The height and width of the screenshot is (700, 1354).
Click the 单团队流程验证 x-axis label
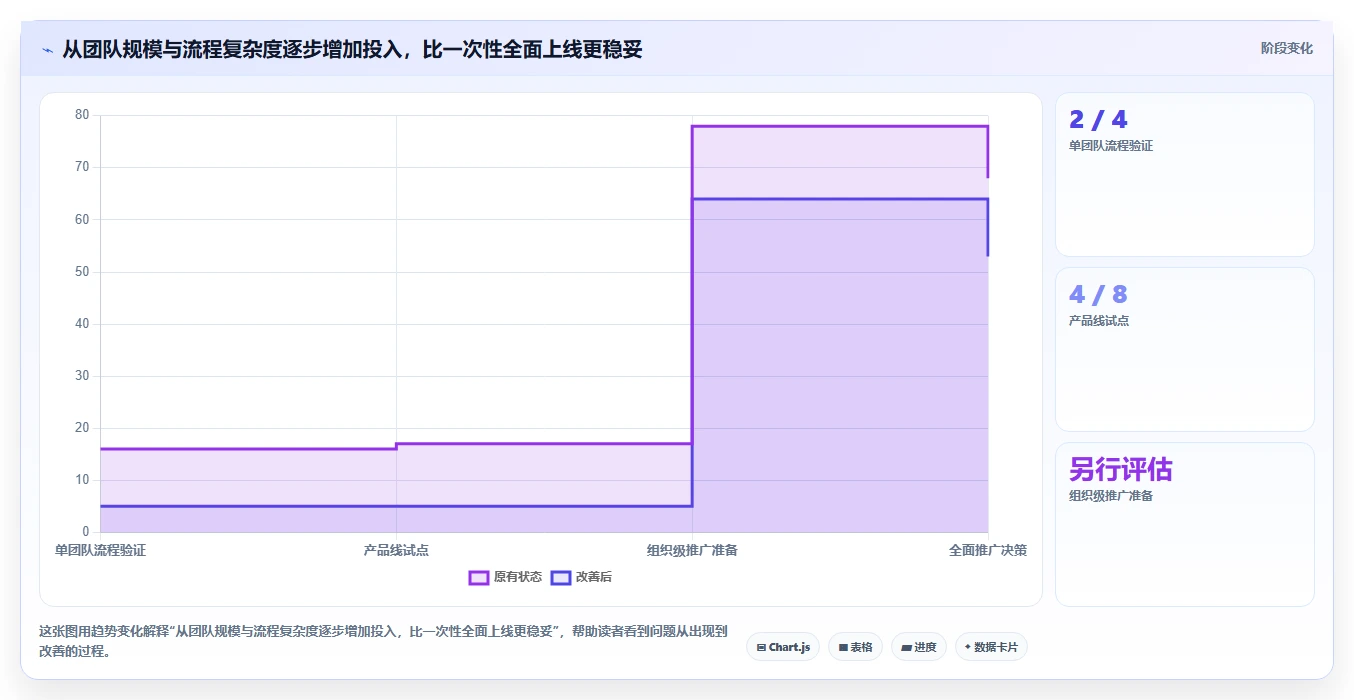click(x=100, y=550)
